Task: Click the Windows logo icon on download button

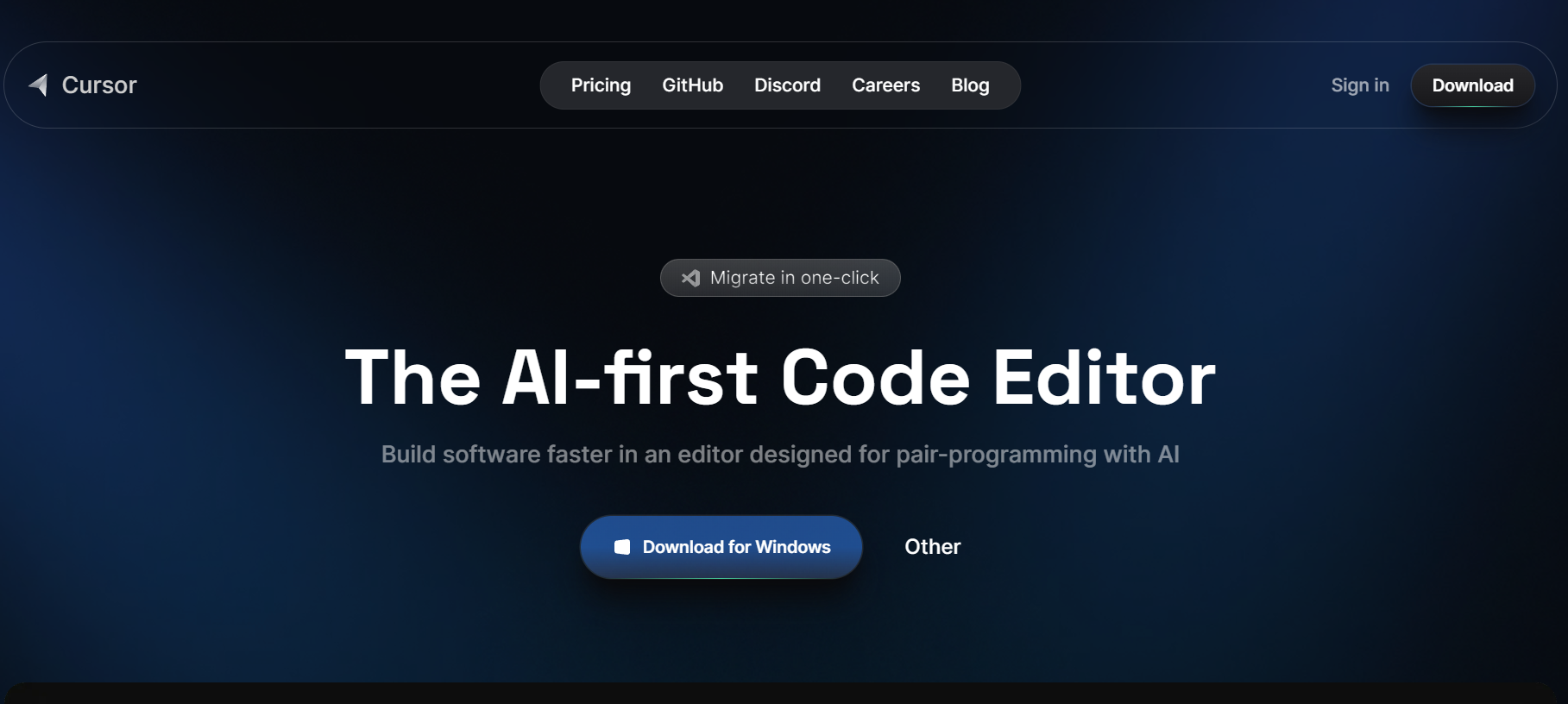Action: pyautogui.click(x=622, y=547)
